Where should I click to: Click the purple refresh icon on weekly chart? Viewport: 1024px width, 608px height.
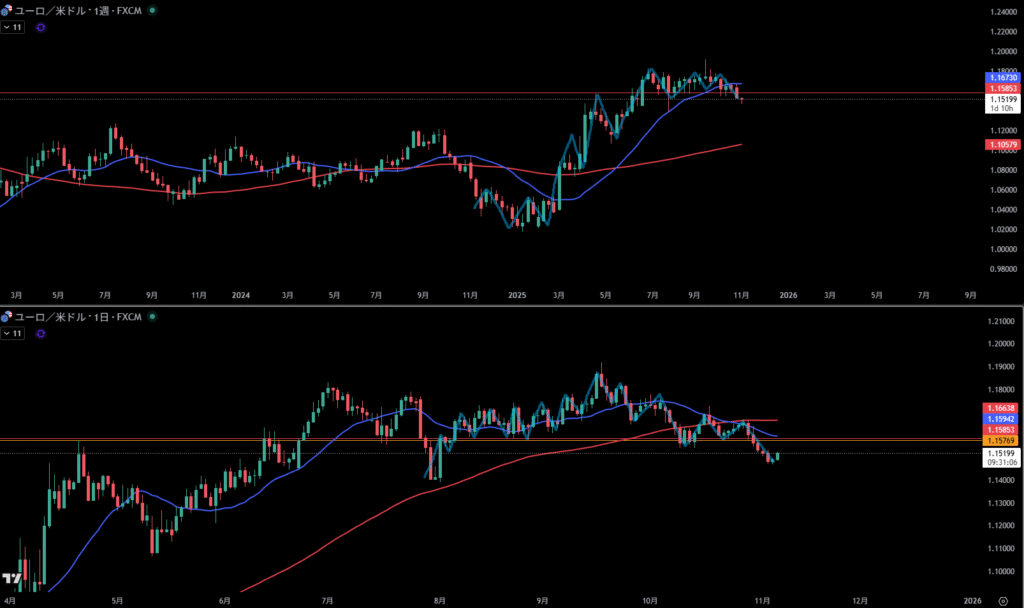click(40, 27)
